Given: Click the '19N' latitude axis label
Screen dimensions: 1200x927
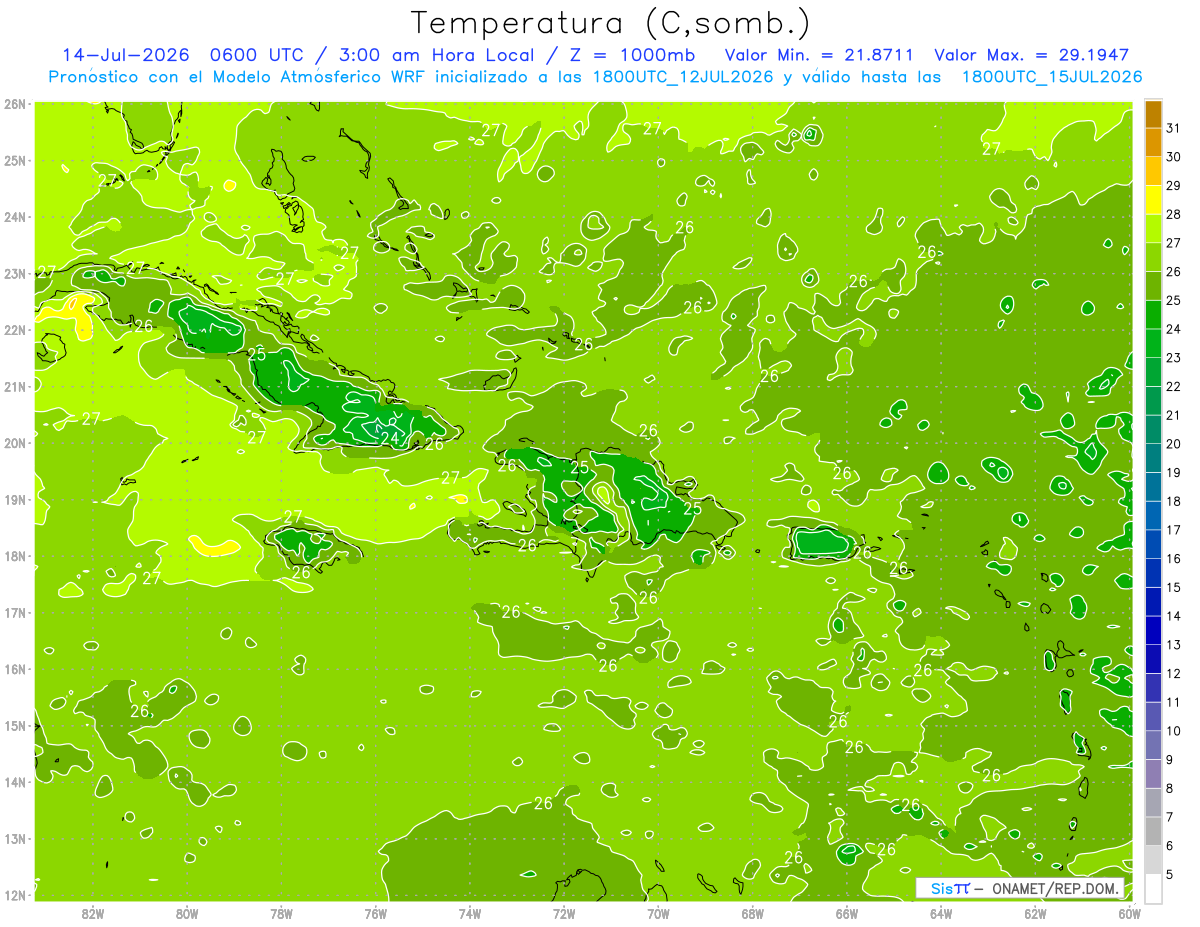Looking at the screenshot, I should coord(15,499).
